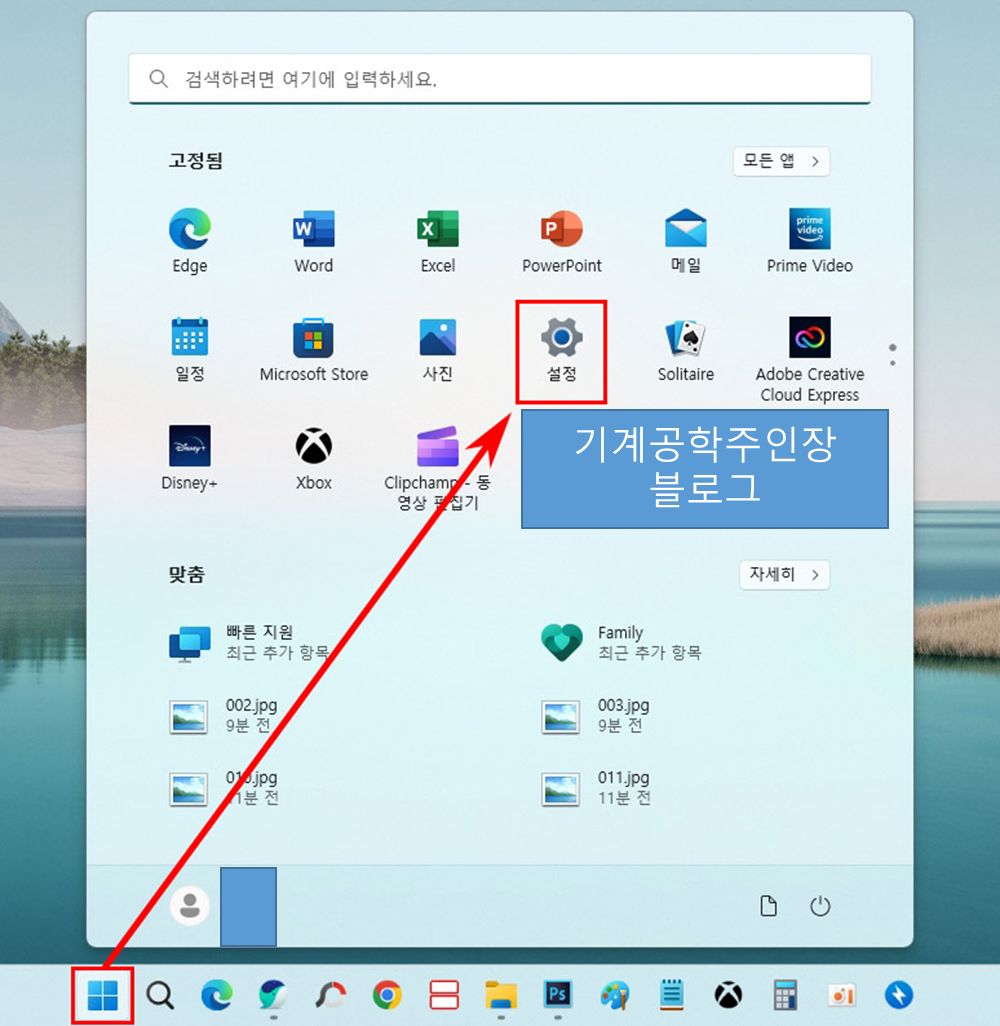This screenshot has height=1026, width=1000.
Task: Click the 자세히 (More) button
Action: 785,575
